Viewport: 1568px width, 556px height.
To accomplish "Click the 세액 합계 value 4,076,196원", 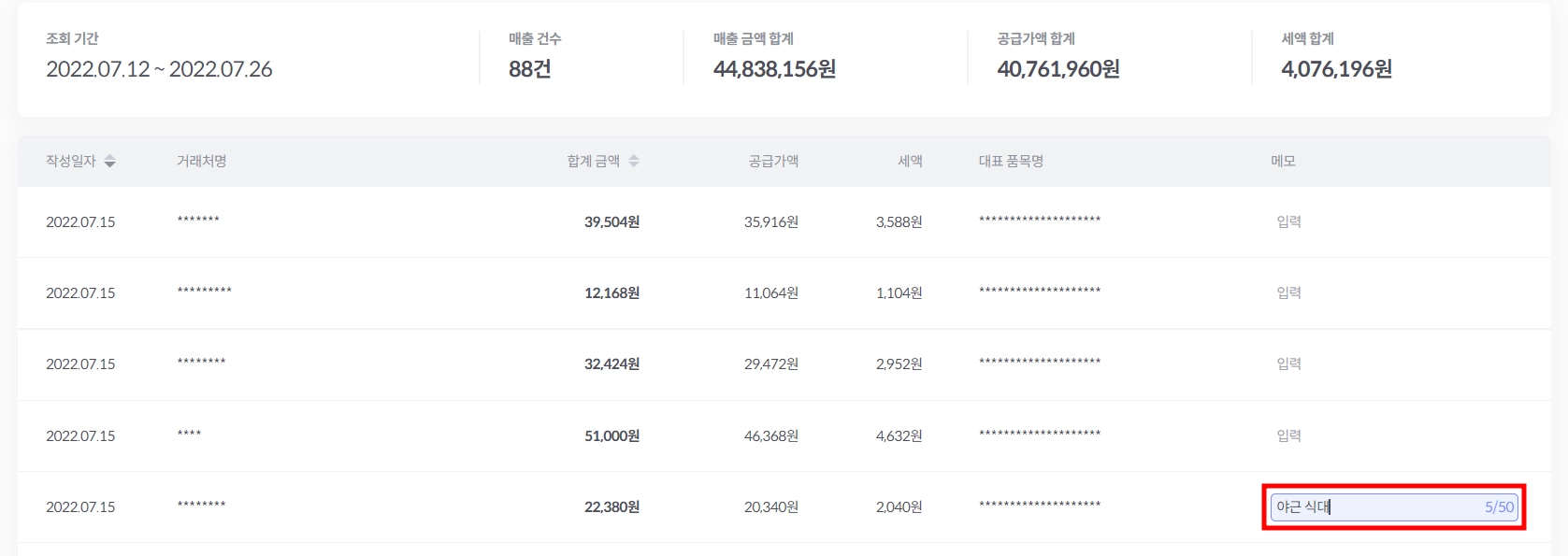I will click(1336, 69).
